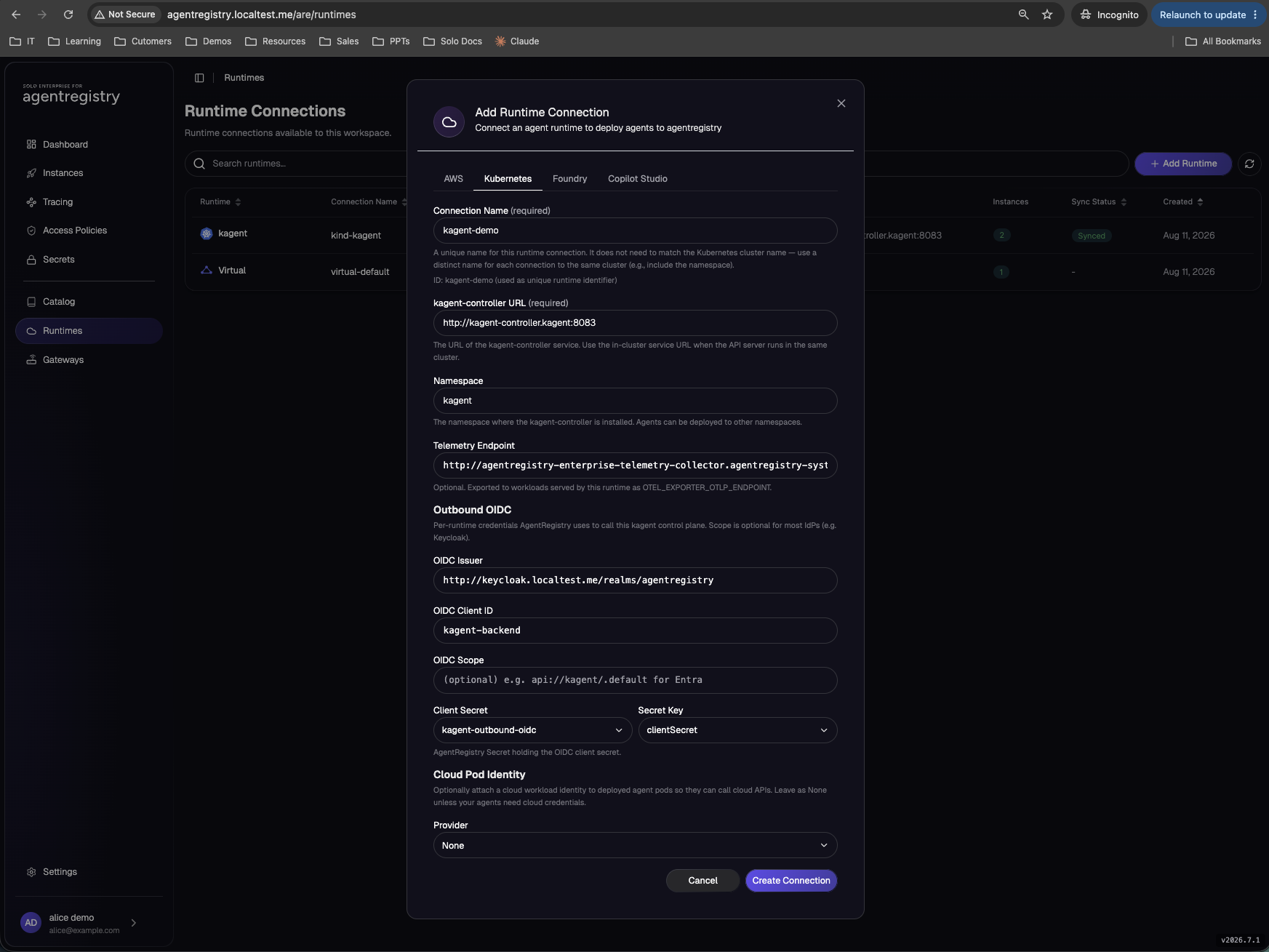Click browser back arrow
This screenshot has width=1269, height=952.
pyautogui.click(x=16, y=15)
